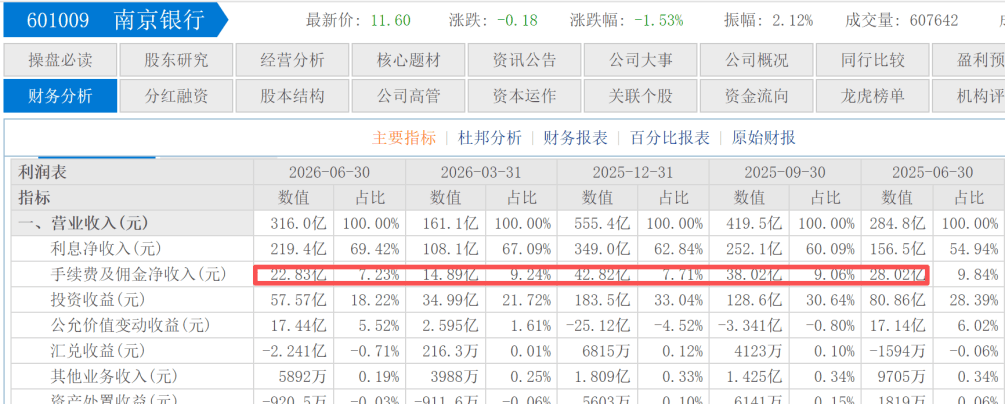Open the 资讯公告 tab
This screenshot has height=404, width=1005.
(x=524, y=60)
